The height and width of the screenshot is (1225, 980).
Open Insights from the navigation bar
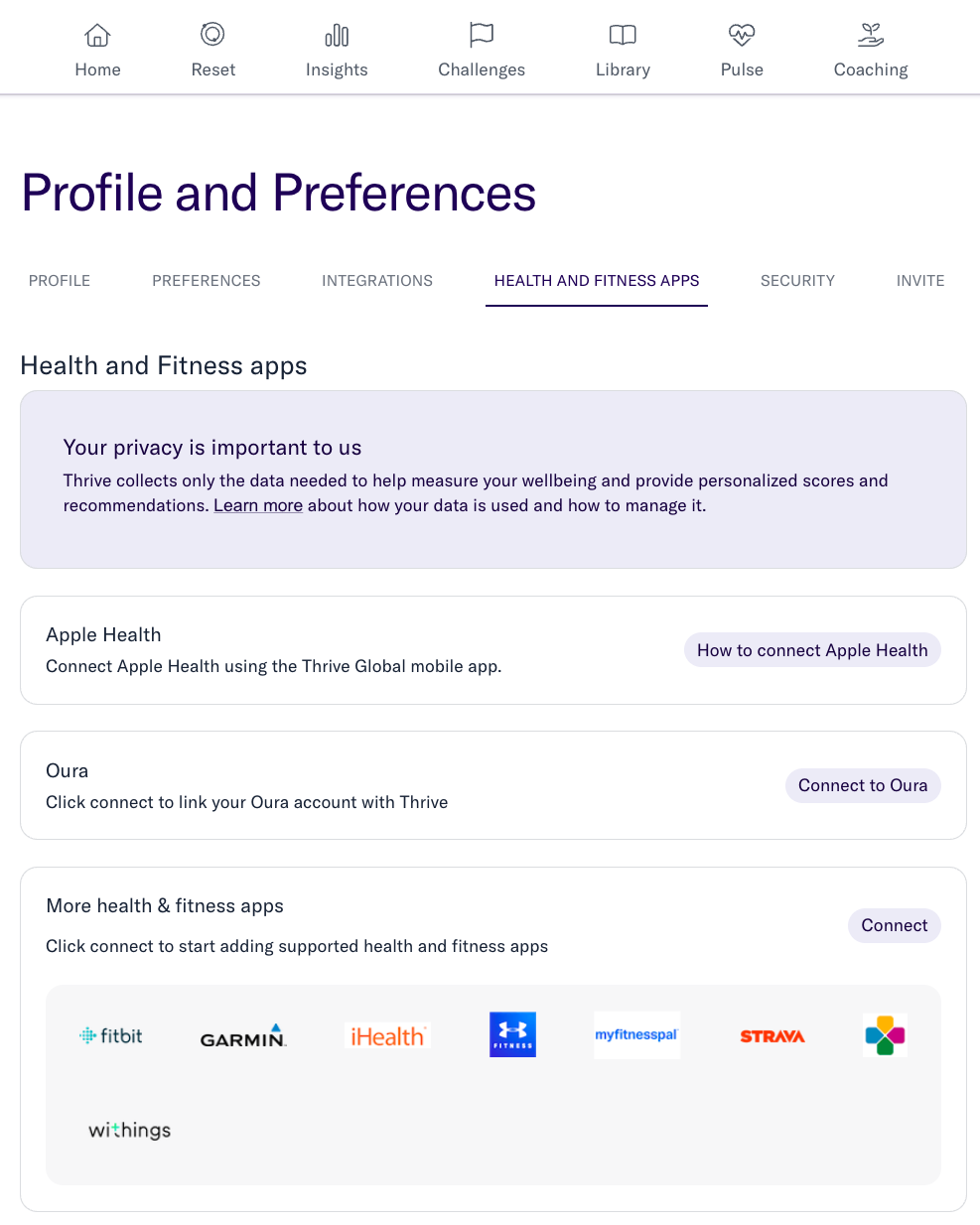click(x=337, y=47)
